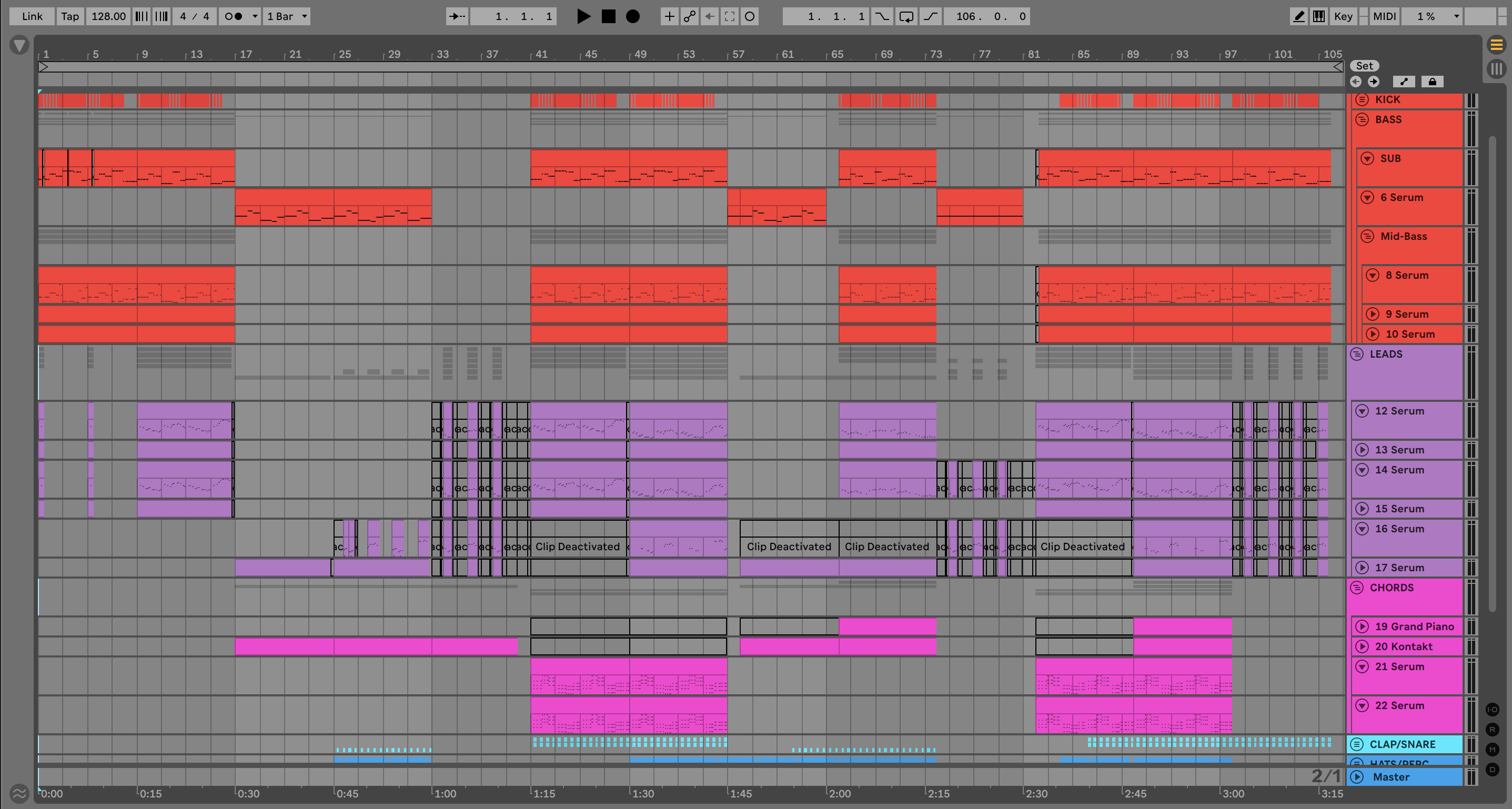Arm the Arrangement Record button
The height and width of the screenshot is (809, 1512).
(633, 16)
